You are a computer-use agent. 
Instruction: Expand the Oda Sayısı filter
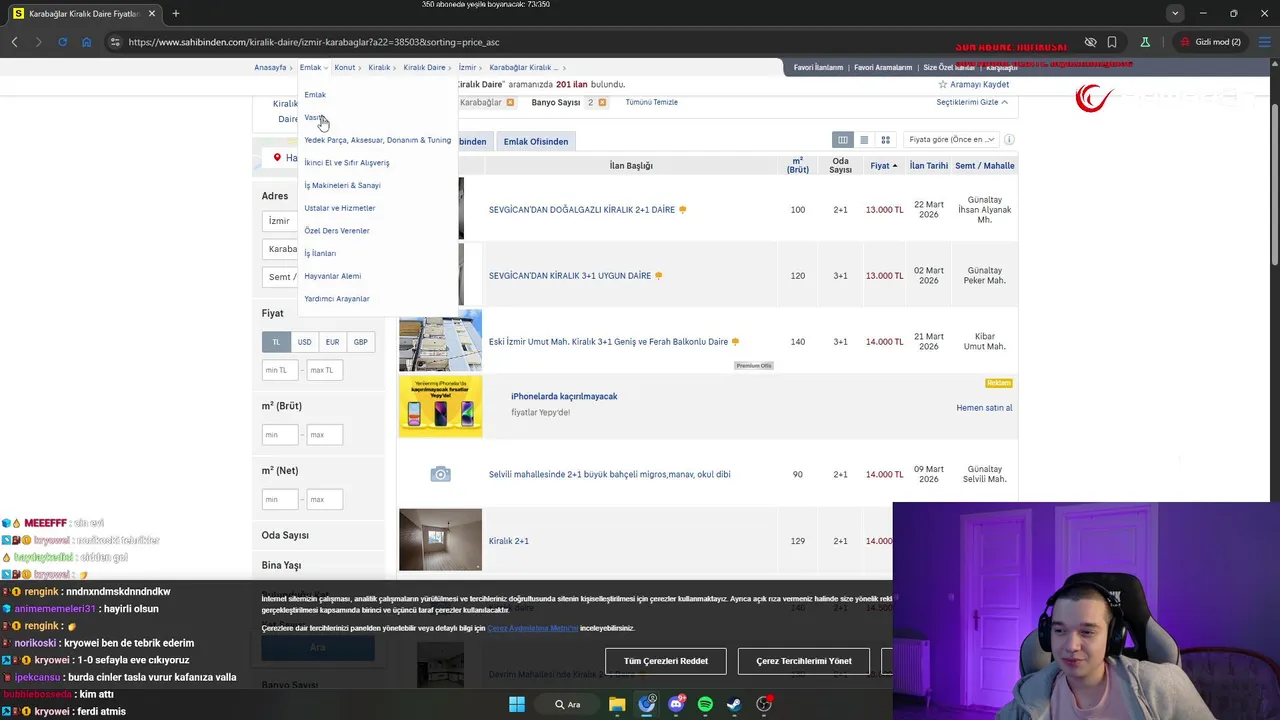285,536
